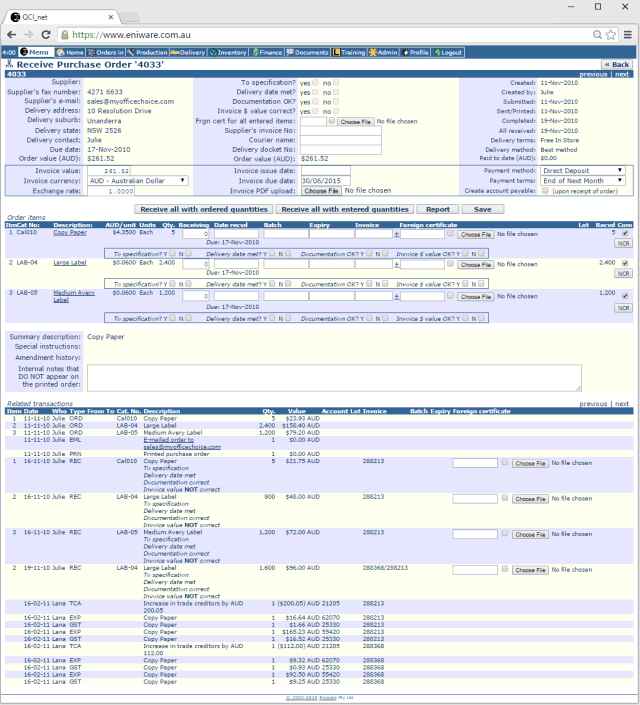This screenshot has height=705, width=640.
Task: Open the Profile menu
Action: (415, 52)
